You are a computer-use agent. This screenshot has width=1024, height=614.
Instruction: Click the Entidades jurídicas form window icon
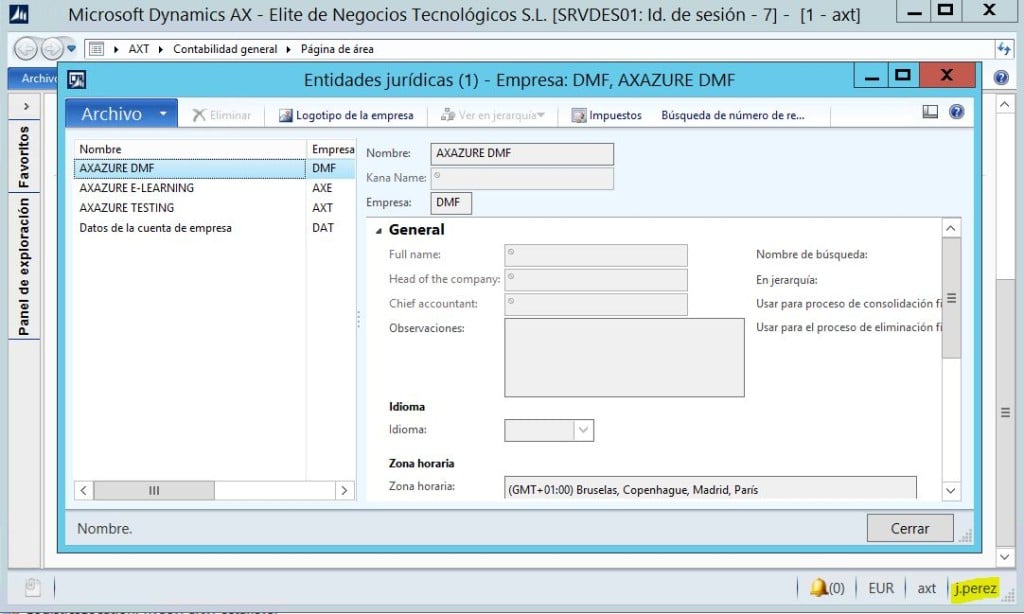(77, 80)
